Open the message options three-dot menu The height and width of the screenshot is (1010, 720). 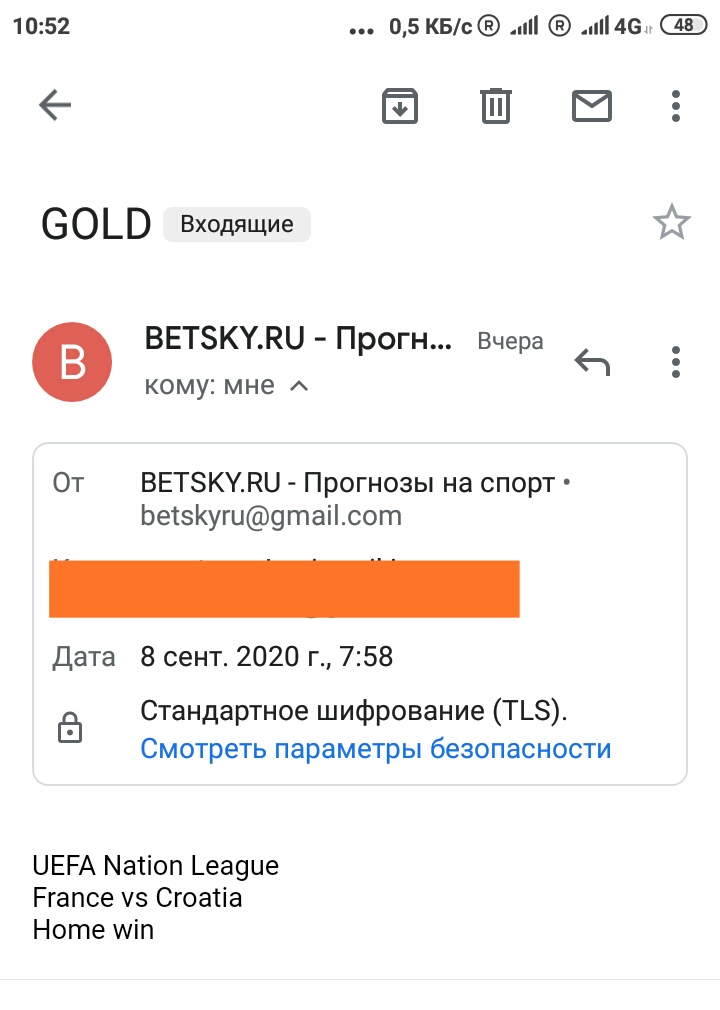[x=676, y=362]
